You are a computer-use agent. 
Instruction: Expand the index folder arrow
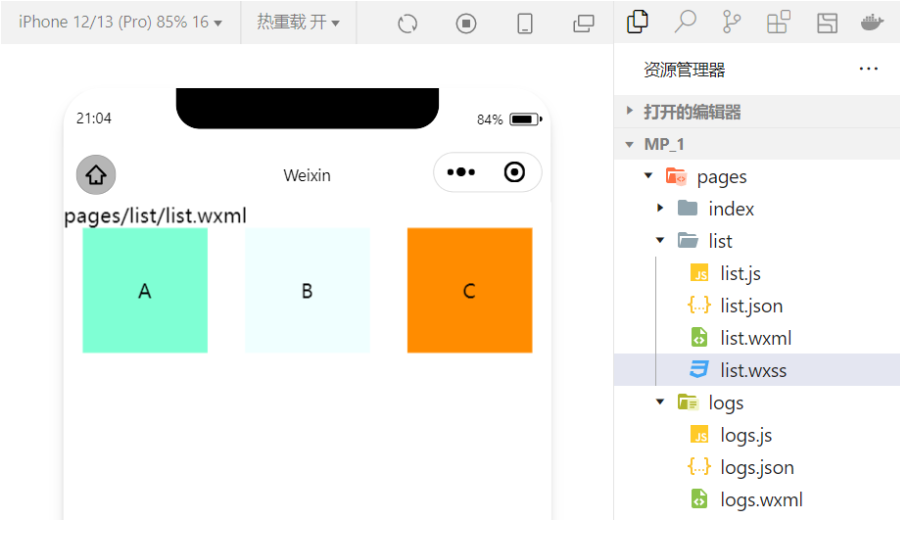coord(660,208)
